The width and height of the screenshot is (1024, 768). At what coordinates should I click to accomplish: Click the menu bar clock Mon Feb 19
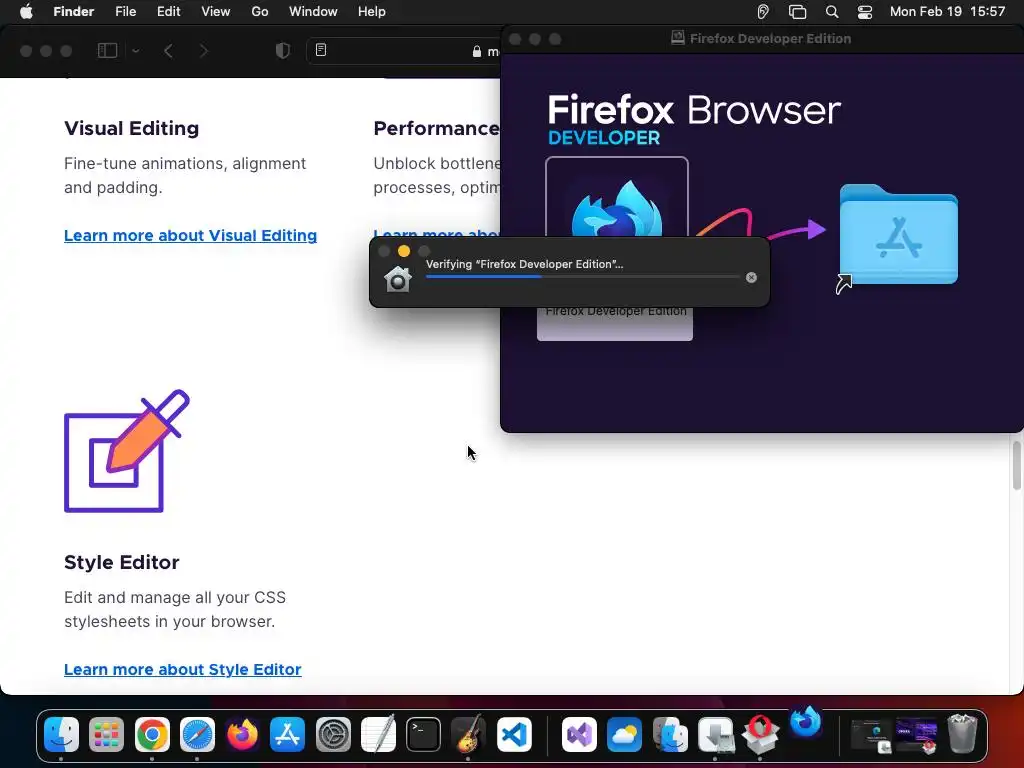pyautogui.click(x=948, y=12)
